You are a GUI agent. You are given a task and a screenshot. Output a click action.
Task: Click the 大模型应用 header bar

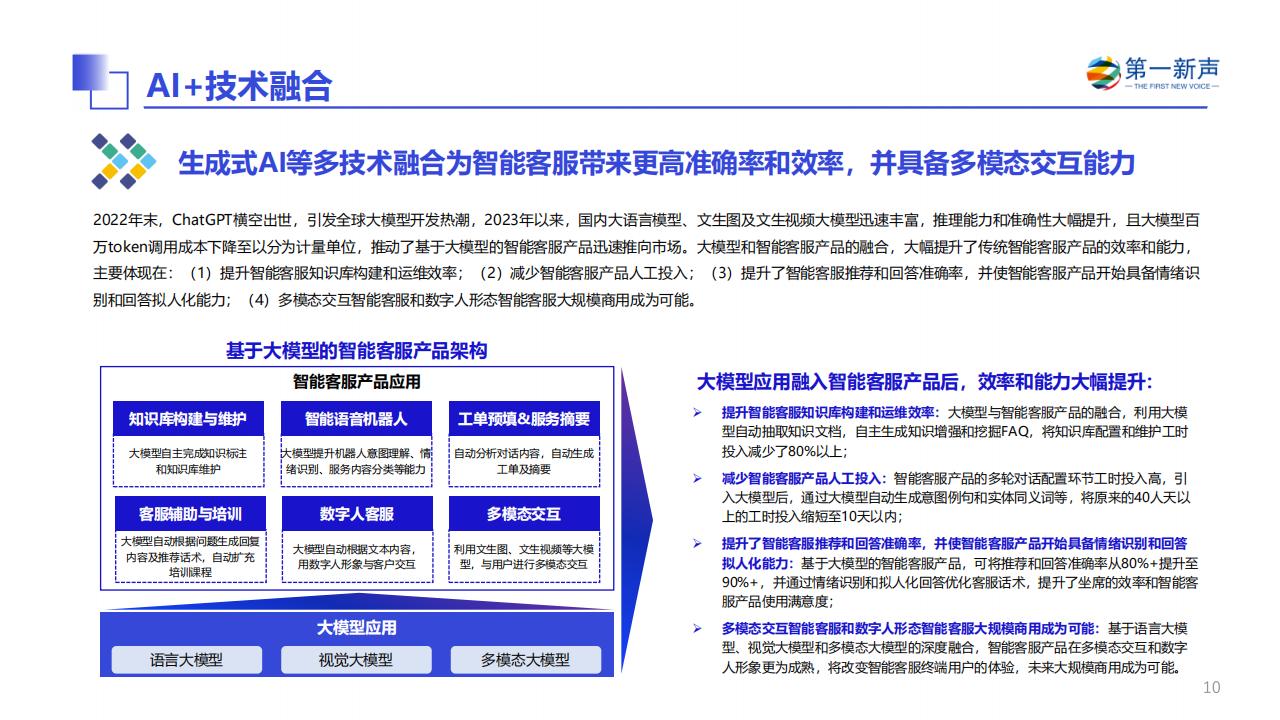point(357,628)
